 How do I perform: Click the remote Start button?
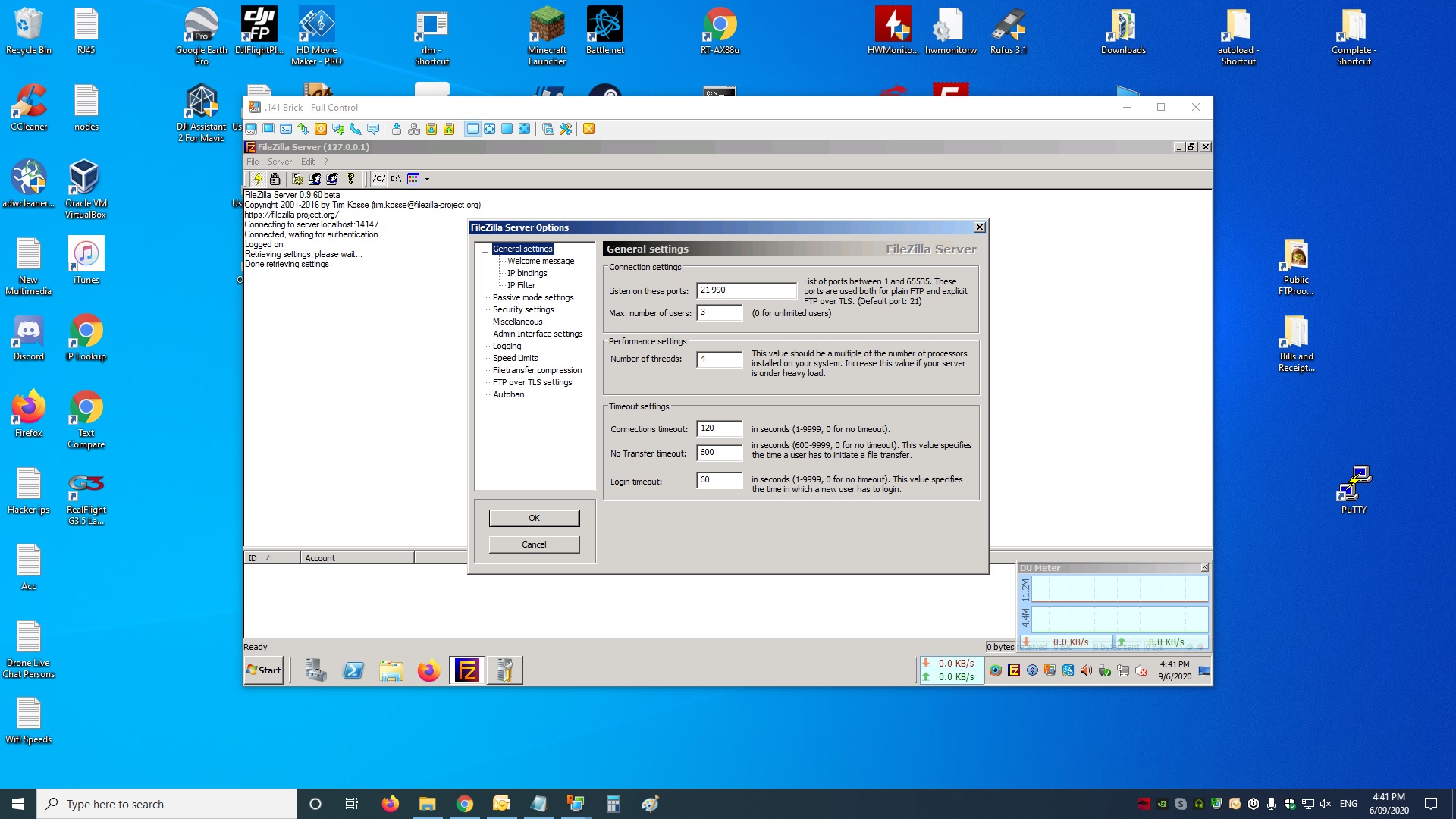[x=264, y=670]
